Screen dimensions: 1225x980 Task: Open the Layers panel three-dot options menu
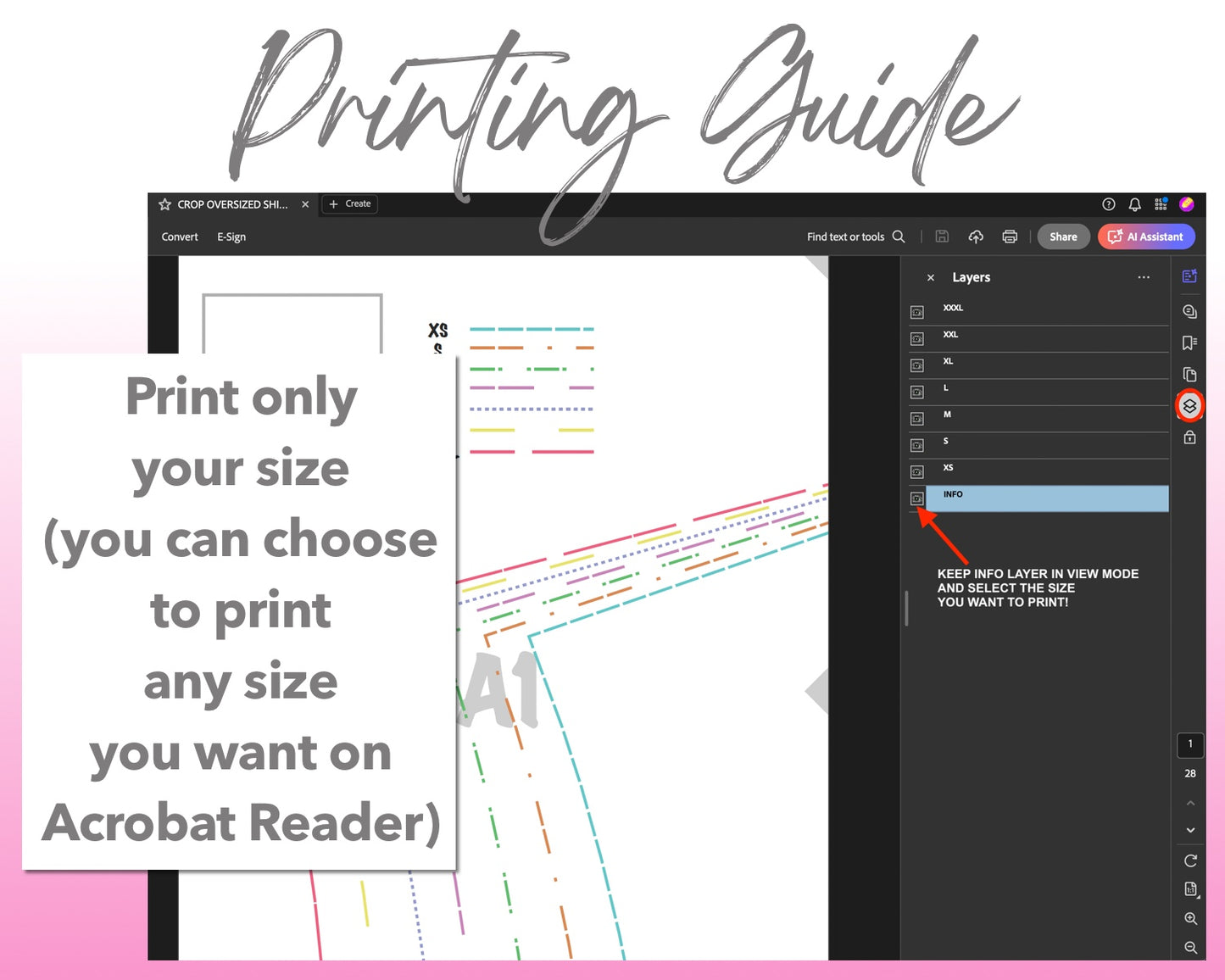pyautogui.click(x=1144, y=277)
